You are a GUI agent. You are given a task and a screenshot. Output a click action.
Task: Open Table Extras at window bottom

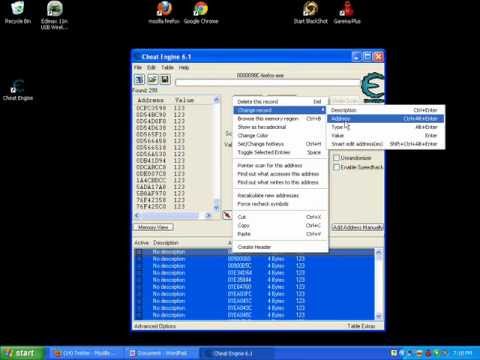[x=361, y=326]
